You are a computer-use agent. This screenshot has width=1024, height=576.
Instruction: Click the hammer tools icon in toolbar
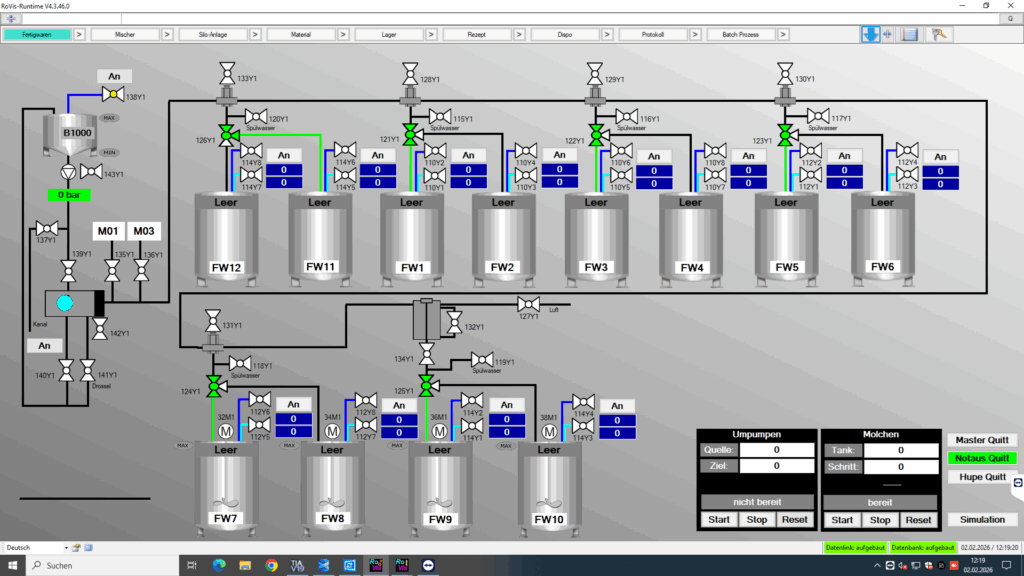(940, 34)
